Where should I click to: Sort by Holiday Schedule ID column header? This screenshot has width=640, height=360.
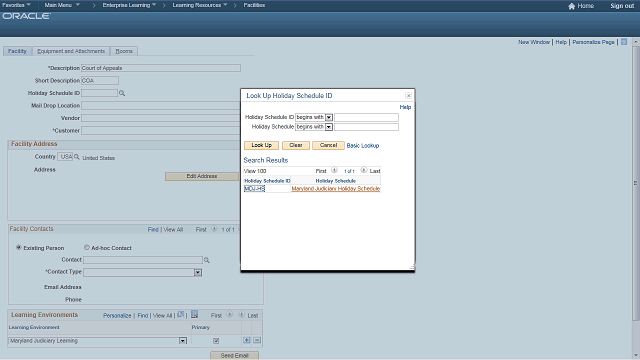[267, 181]
